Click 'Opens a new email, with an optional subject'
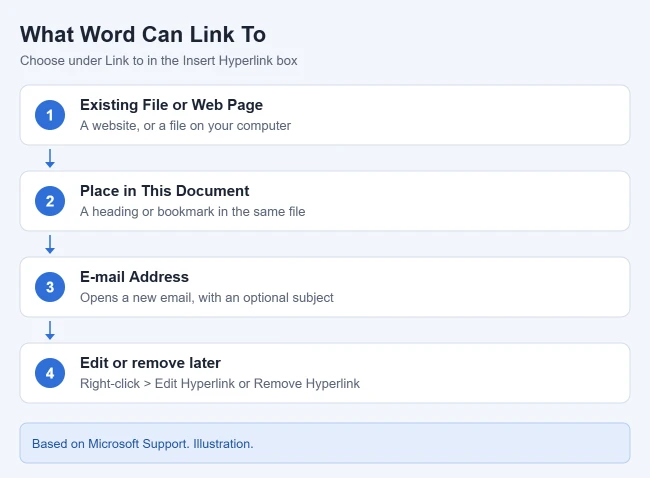This screenshot has height=478, width=650. click(206, 298)
